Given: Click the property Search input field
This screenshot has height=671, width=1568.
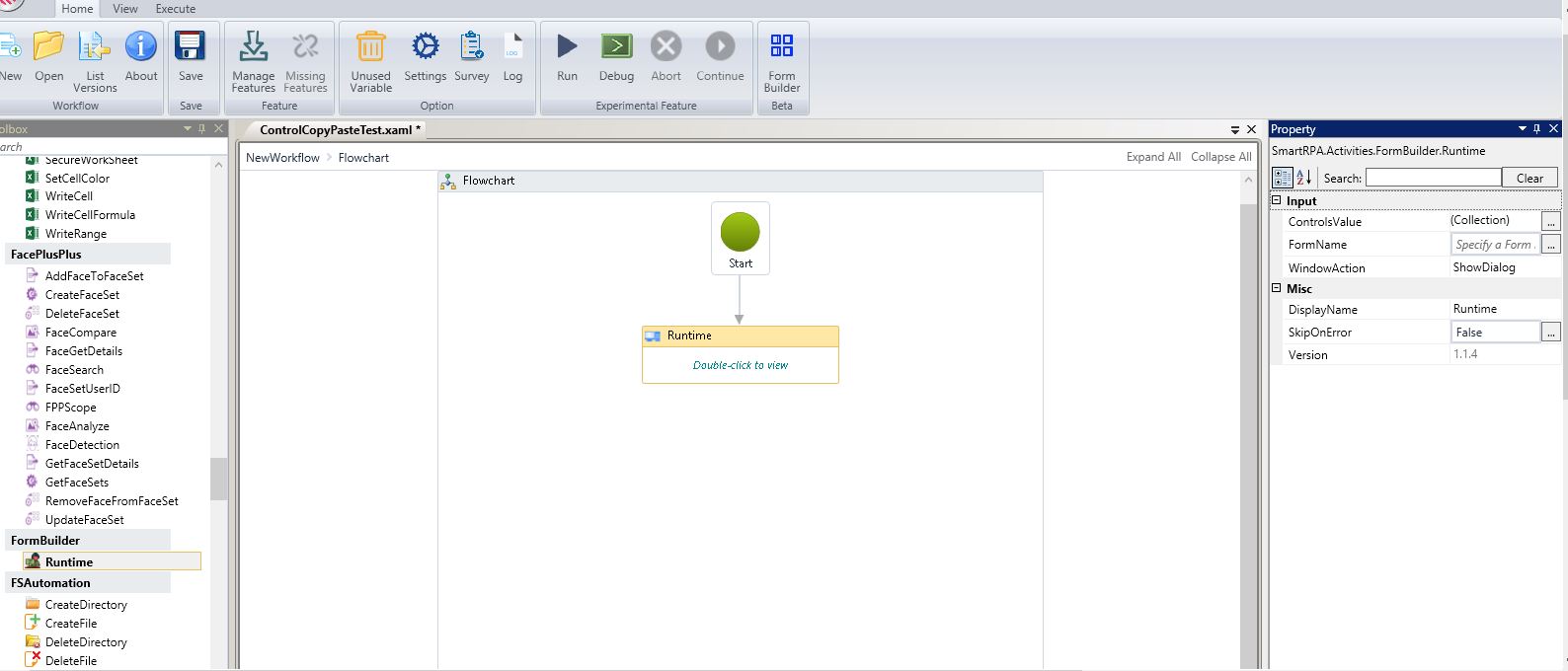Looking at the screenshot, I should [1433, 178].
